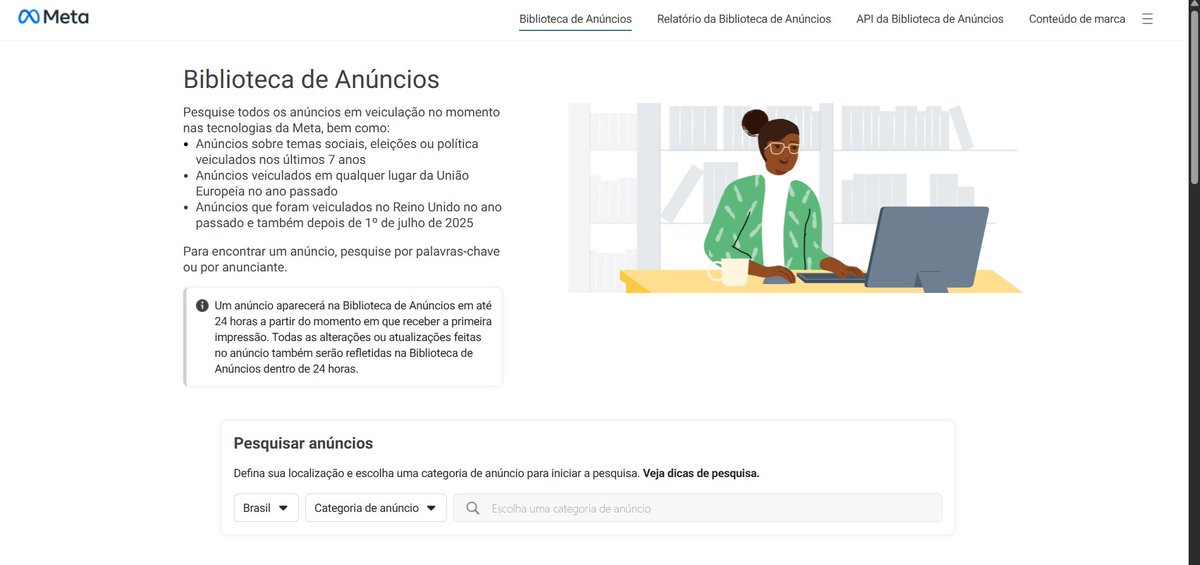Open Relatório da Biblioteca de Anúncios tab

click(x=744, y=19)
